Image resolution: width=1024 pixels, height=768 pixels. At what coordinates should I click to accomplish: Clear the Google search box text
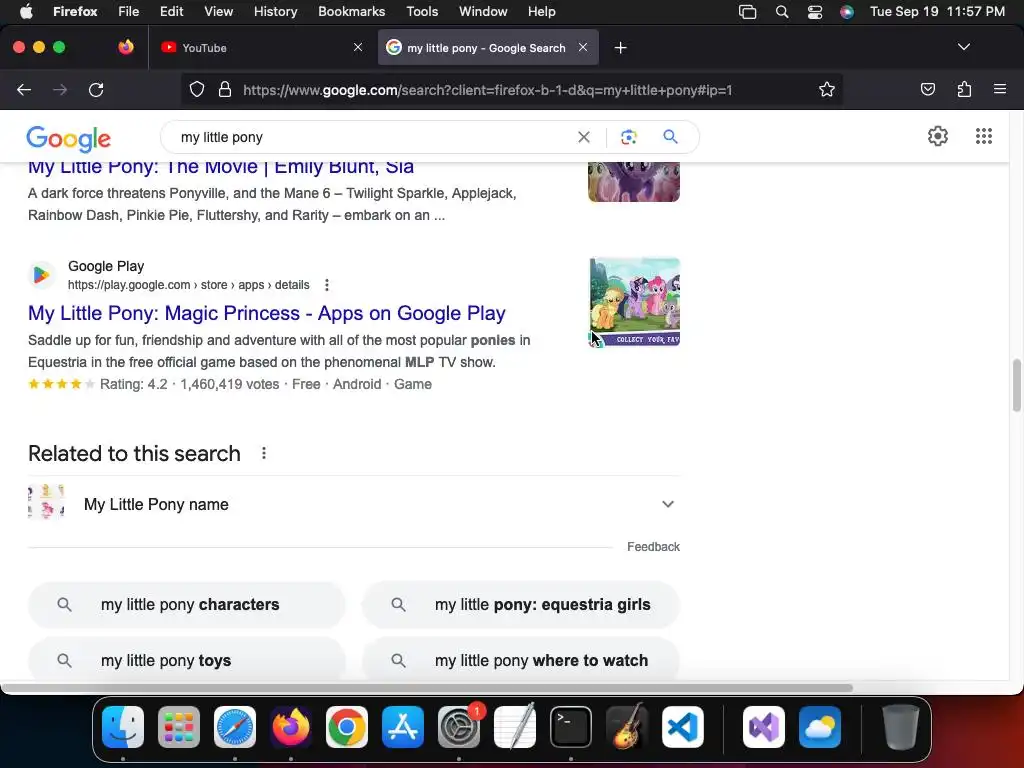584,137
